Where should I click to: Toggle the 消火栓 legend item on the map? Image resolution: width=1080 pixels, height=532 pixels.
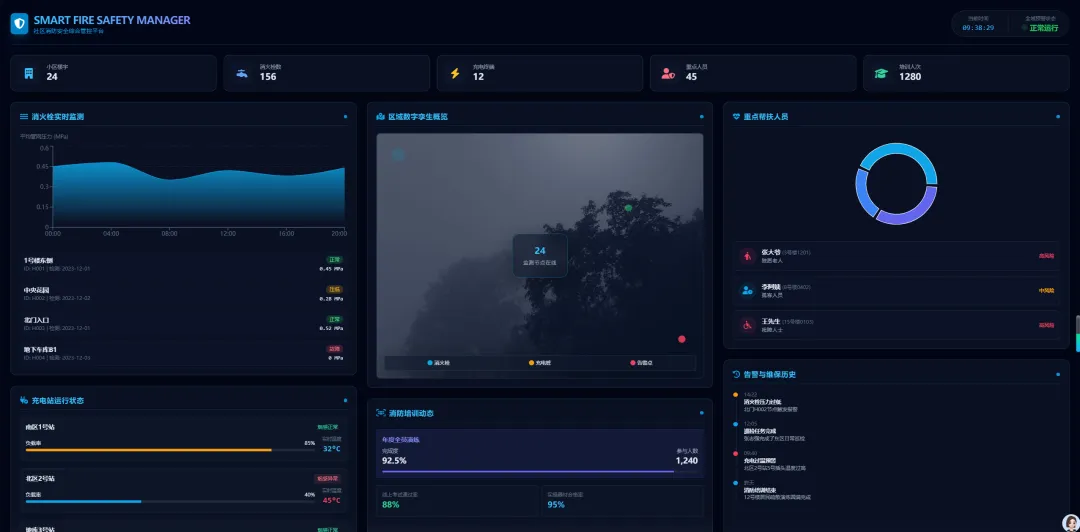click(x=438, y=362)
